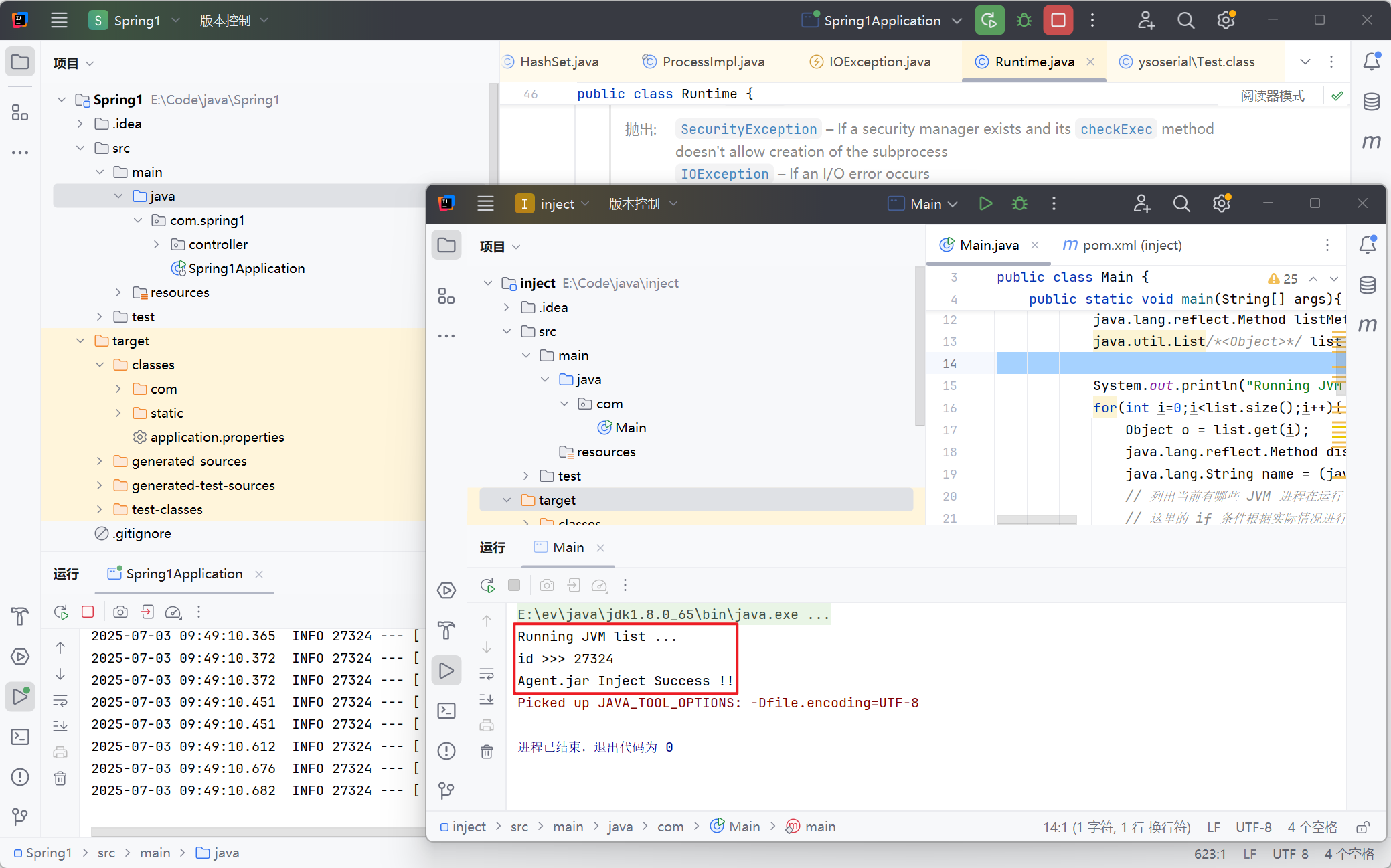Rerun Main in the inject run panel

pos(487,586)
